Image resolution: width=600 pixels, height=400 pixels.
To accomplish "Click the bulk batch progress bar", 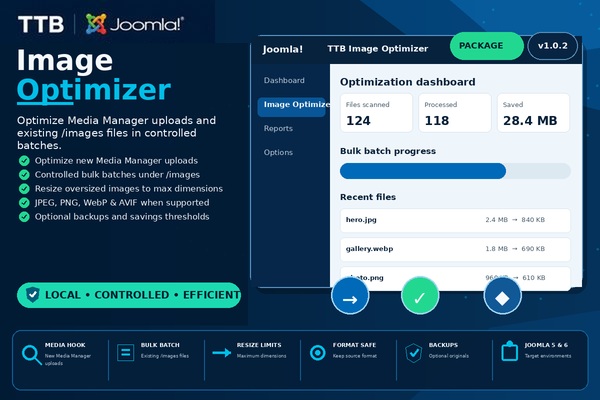I will pos(455,171).
